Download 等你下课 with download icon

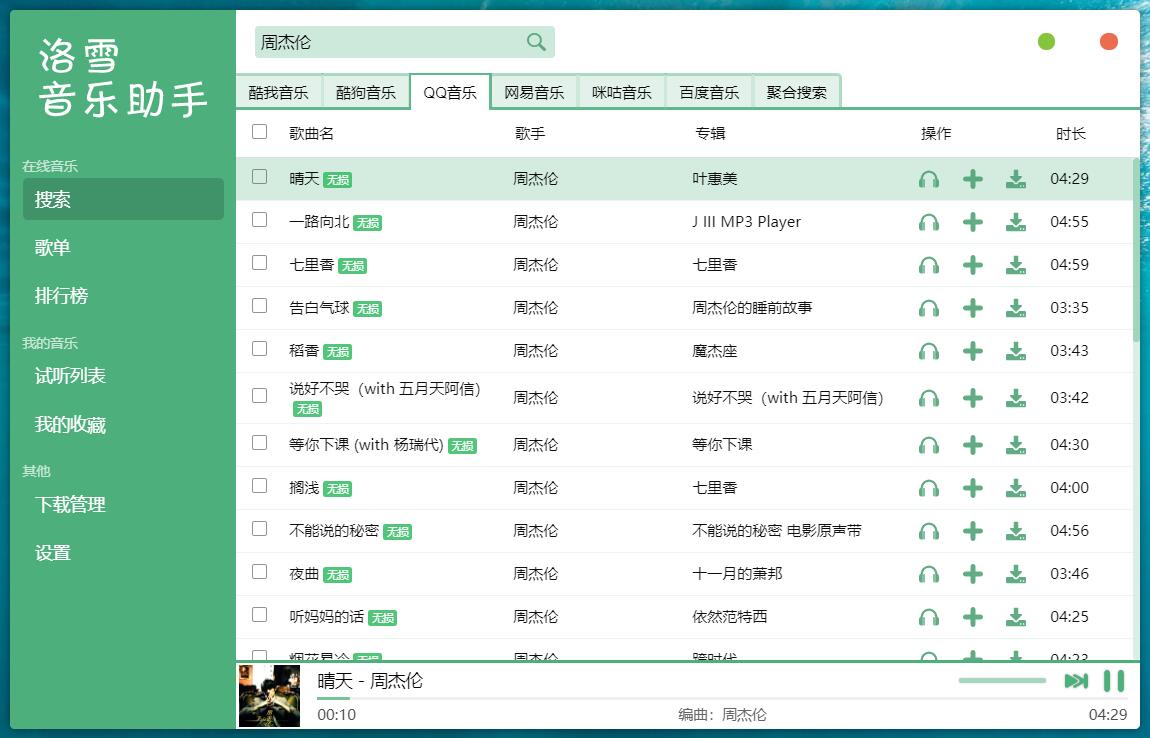1016,445
